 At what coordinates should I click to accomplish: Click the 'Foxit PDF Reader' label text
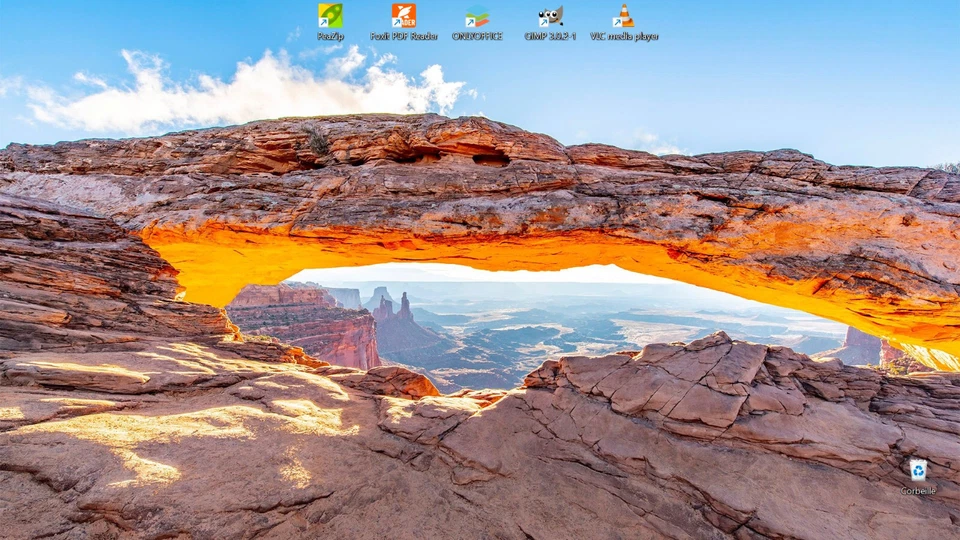403,37
